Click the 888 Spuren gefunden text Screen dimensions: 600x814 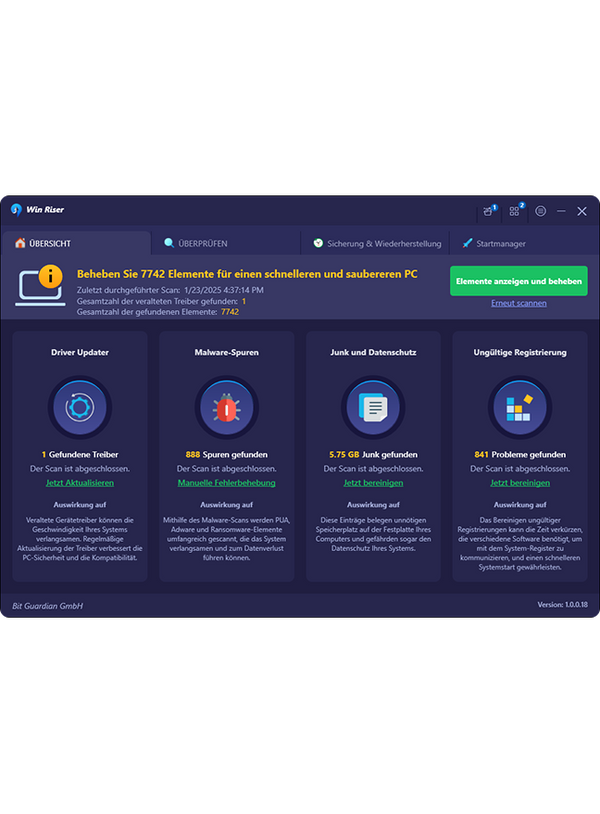pos(226,454)
